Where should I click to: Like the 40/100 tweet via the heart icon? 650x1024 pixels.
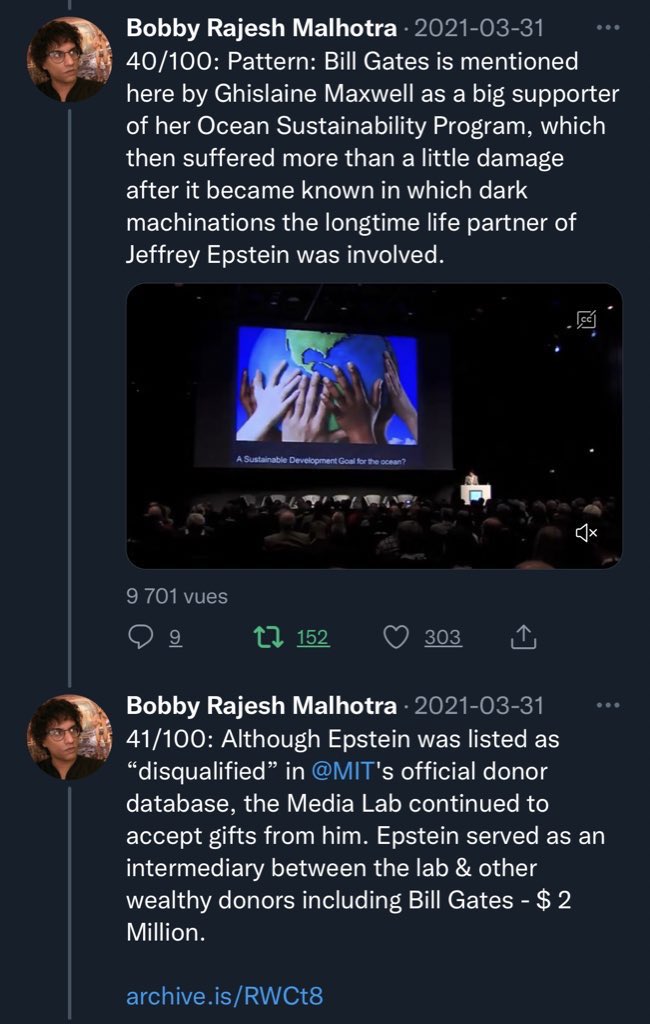396,636
